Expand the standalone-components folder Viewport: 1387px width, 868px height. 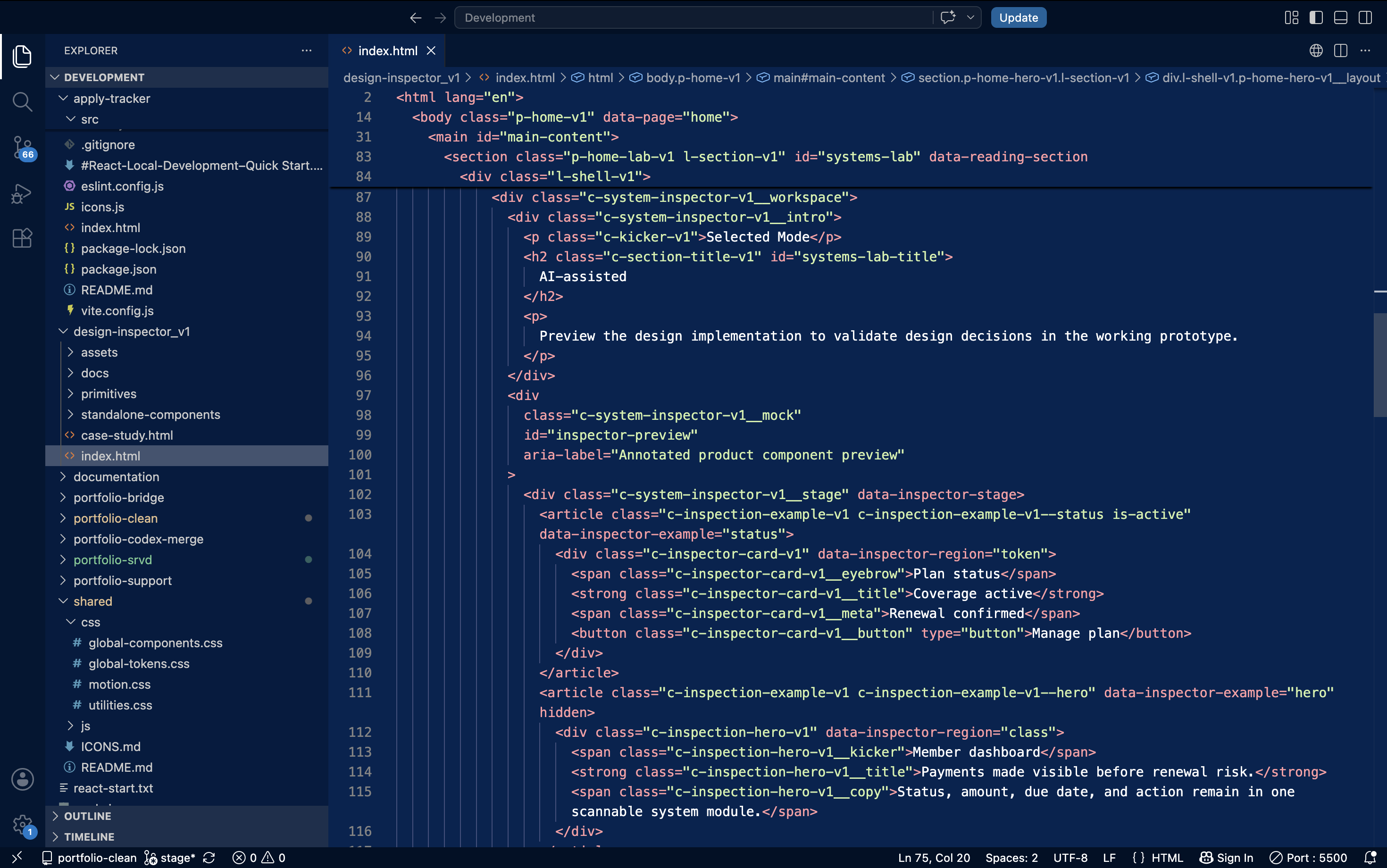[187, 415]
